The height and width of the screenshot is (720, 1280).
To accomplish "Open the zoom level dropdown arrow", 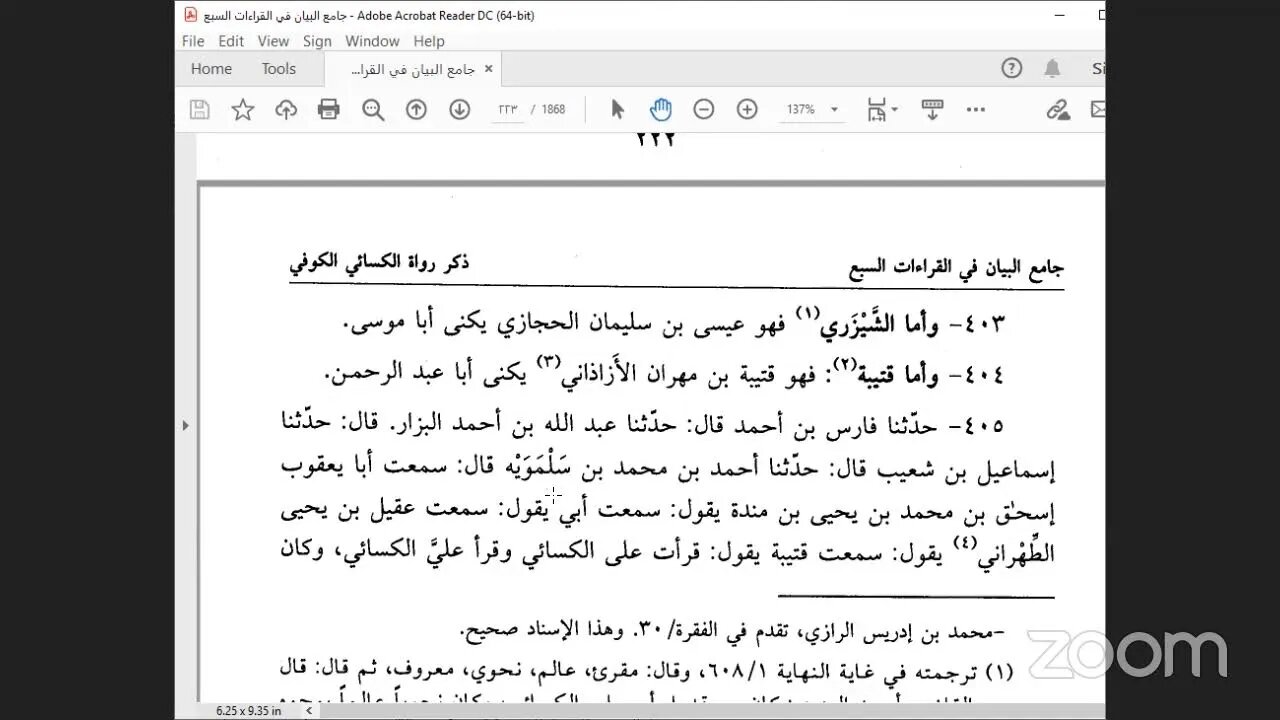I will 834,110.
